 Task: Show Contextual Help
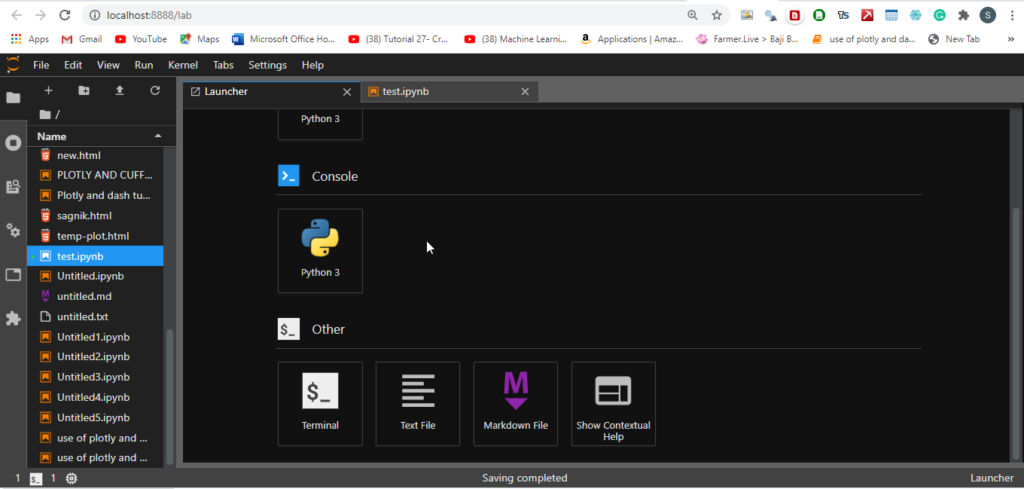coord(613,403)
